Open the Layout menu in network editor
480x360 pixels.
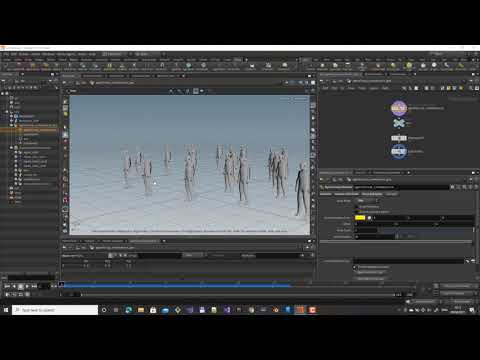coord(374,88)
